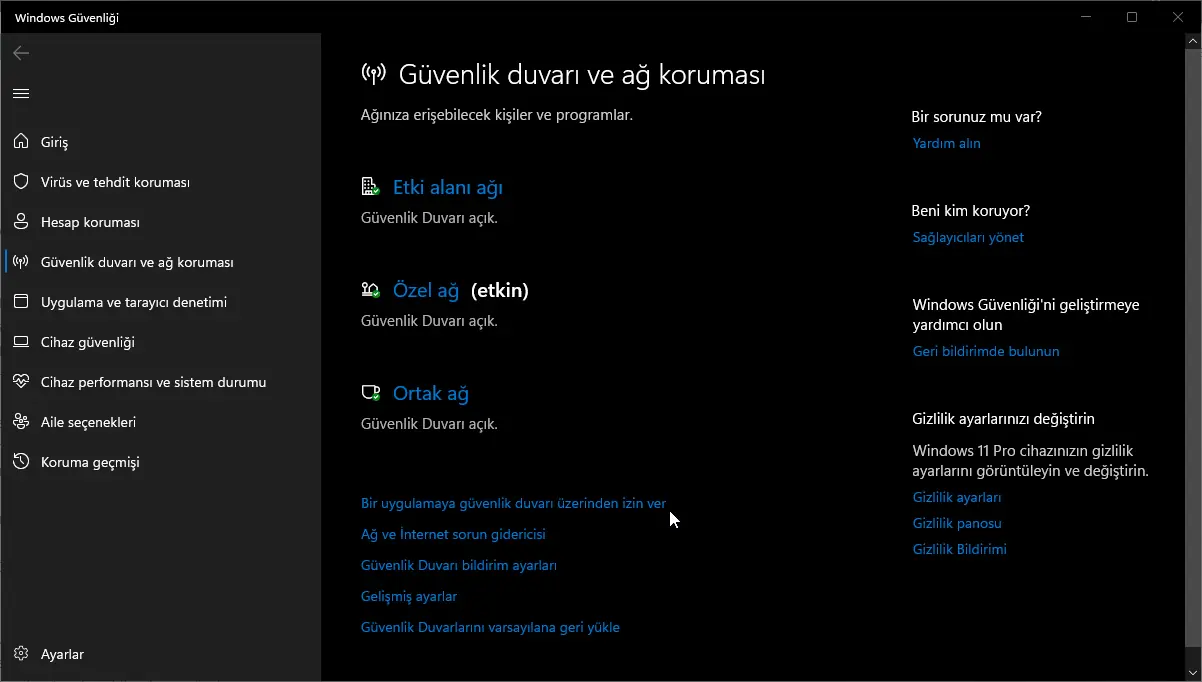Click the Virüs ve tehdit koruması shield icon
The height and width of the screenshot is (682, 1202).
click(x=21, y=182)
